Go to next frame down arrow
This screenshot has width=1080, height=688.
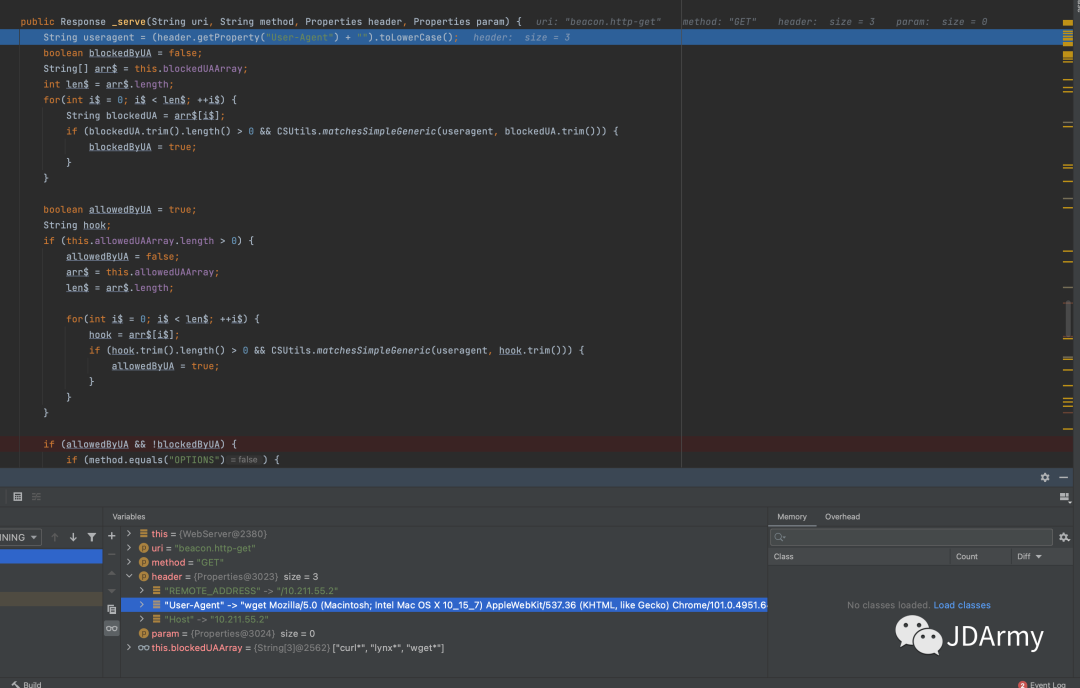73,537
